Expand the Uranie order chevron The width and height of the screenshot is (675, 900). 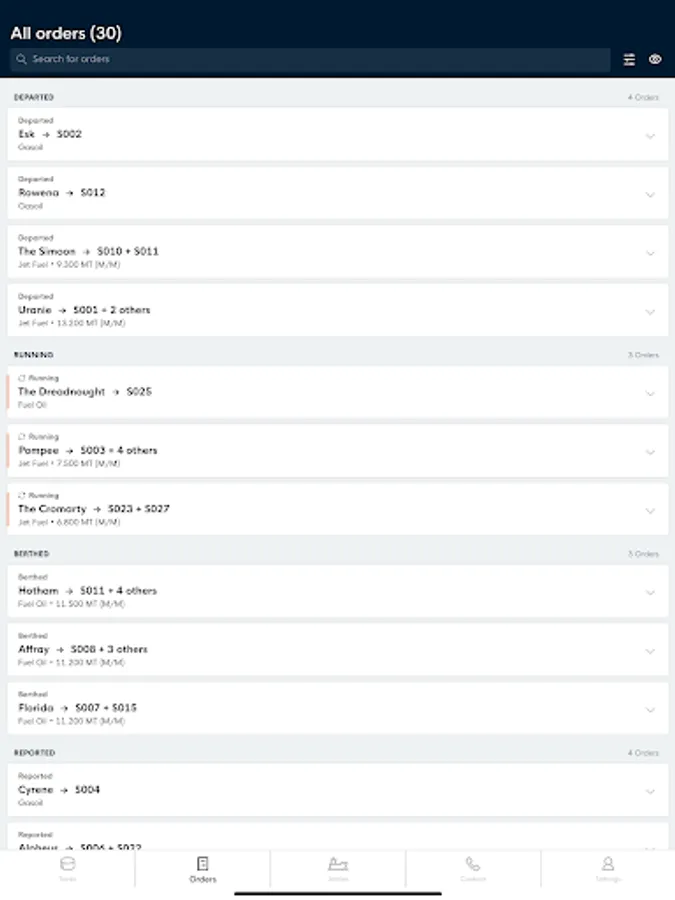coord(650,312)
